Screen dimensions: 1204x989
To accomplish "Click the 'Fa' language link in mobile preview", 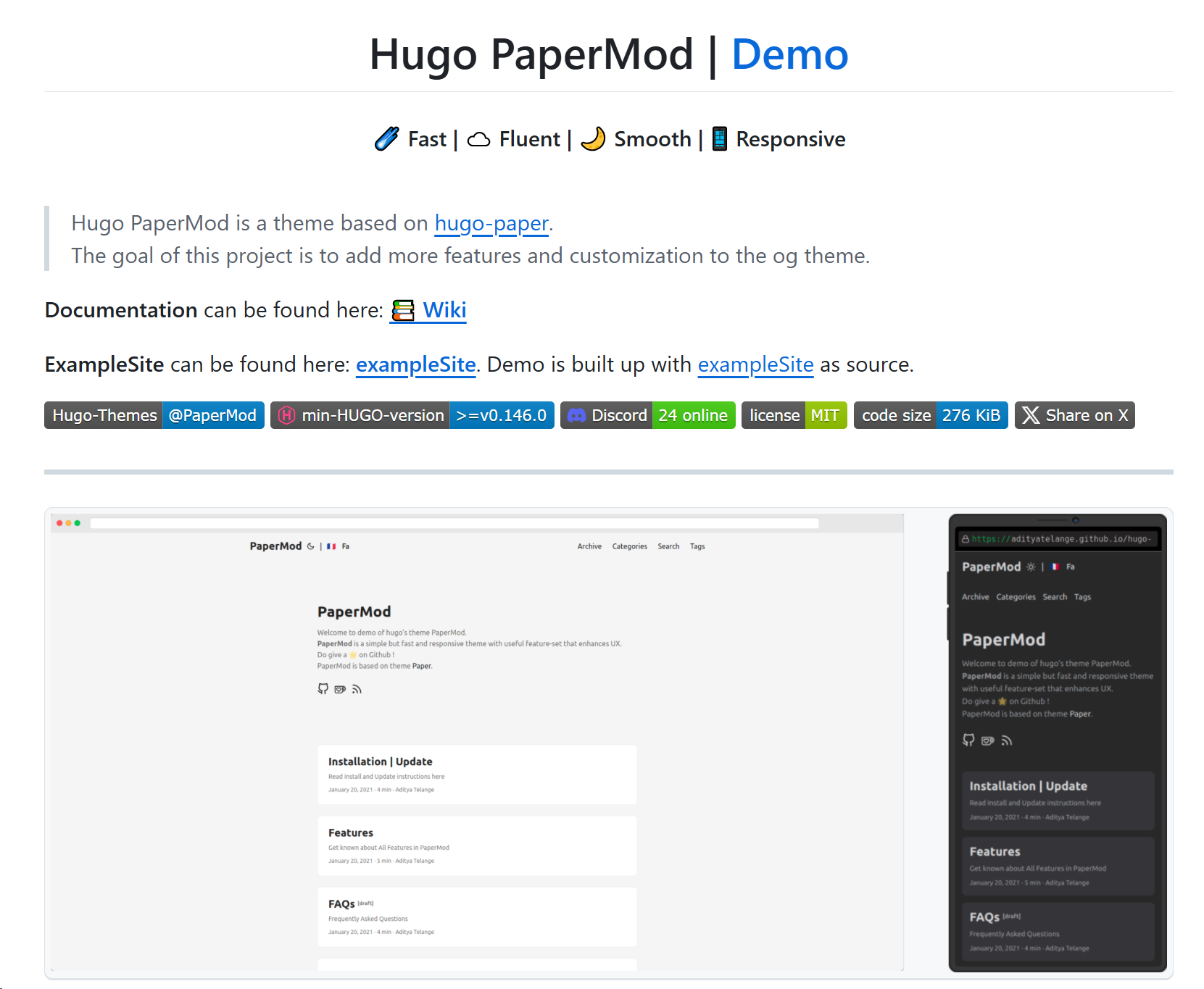I will pos(1071,567).
